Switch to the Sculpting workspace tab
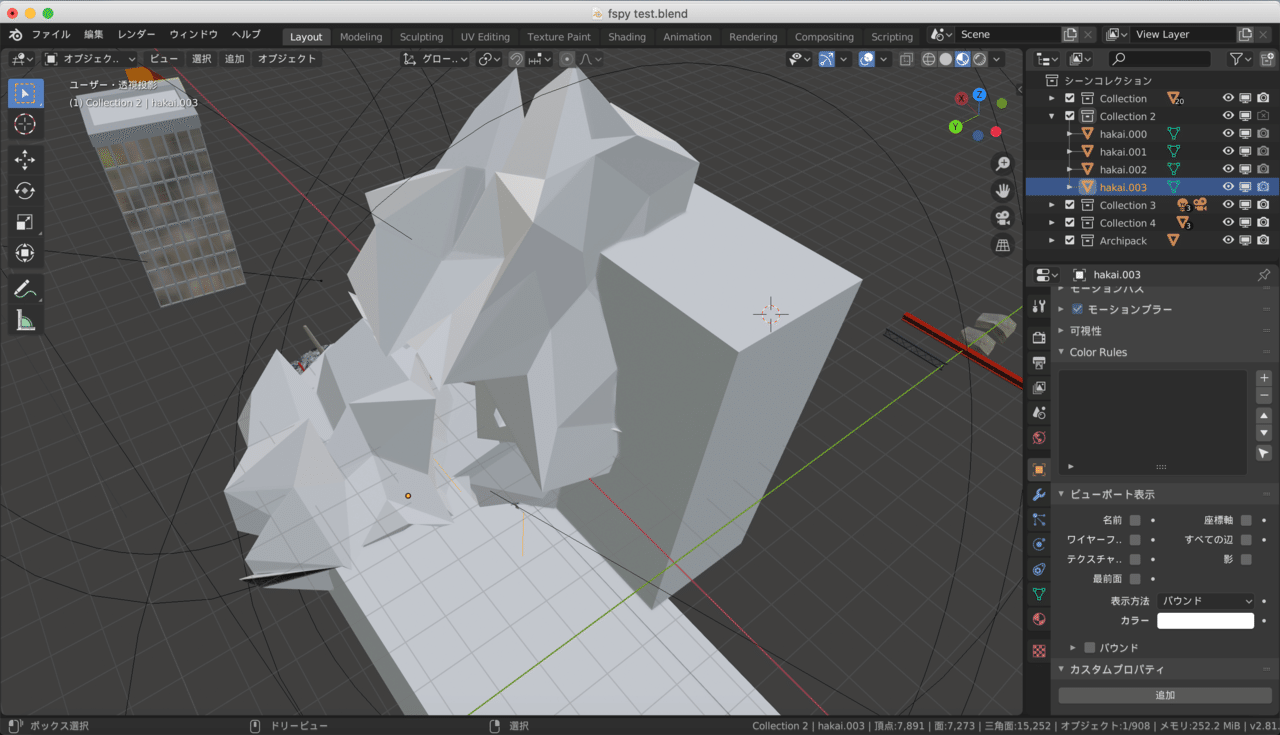Screen dimensions: 1280x735 coord(421,37)
